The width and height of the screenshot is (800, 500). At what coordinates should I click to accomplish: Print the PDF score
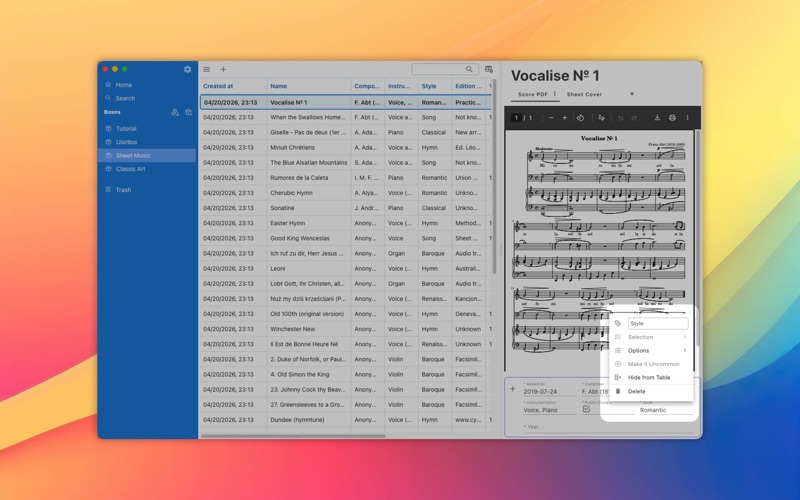[672, 118]
